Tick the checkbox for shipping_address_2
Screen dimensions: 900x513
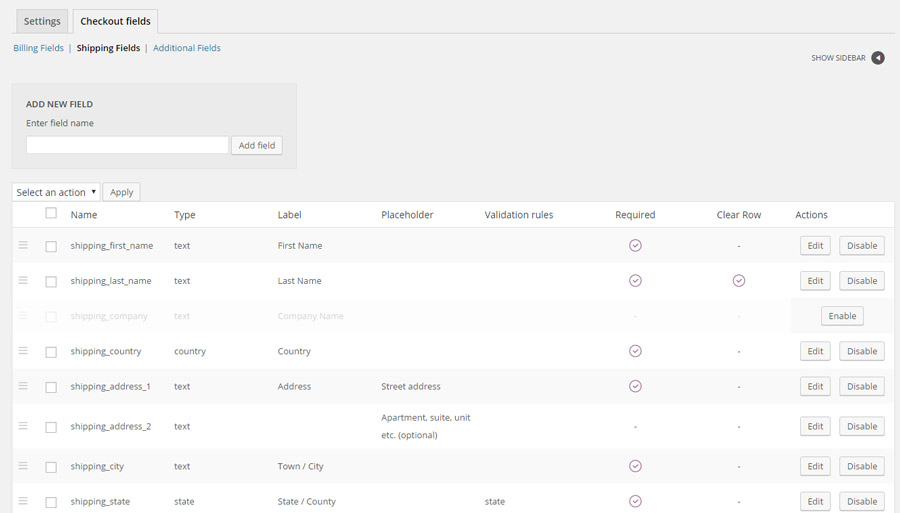tap(51, 427)
